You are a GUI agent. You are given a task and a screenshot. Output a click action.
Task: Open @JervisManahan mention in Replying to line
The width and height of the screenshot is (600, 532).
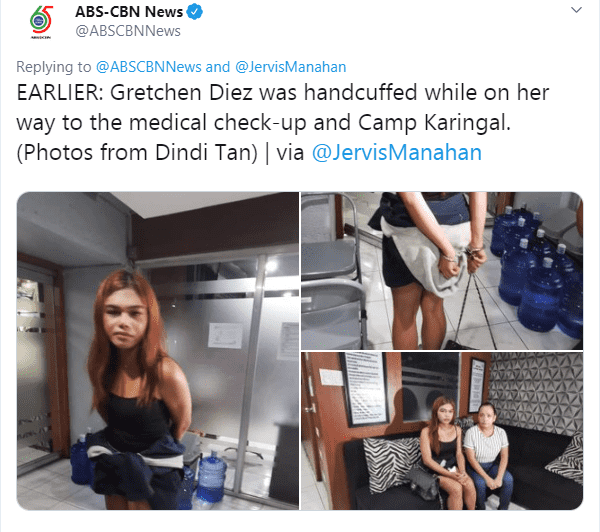click(290, 67)
